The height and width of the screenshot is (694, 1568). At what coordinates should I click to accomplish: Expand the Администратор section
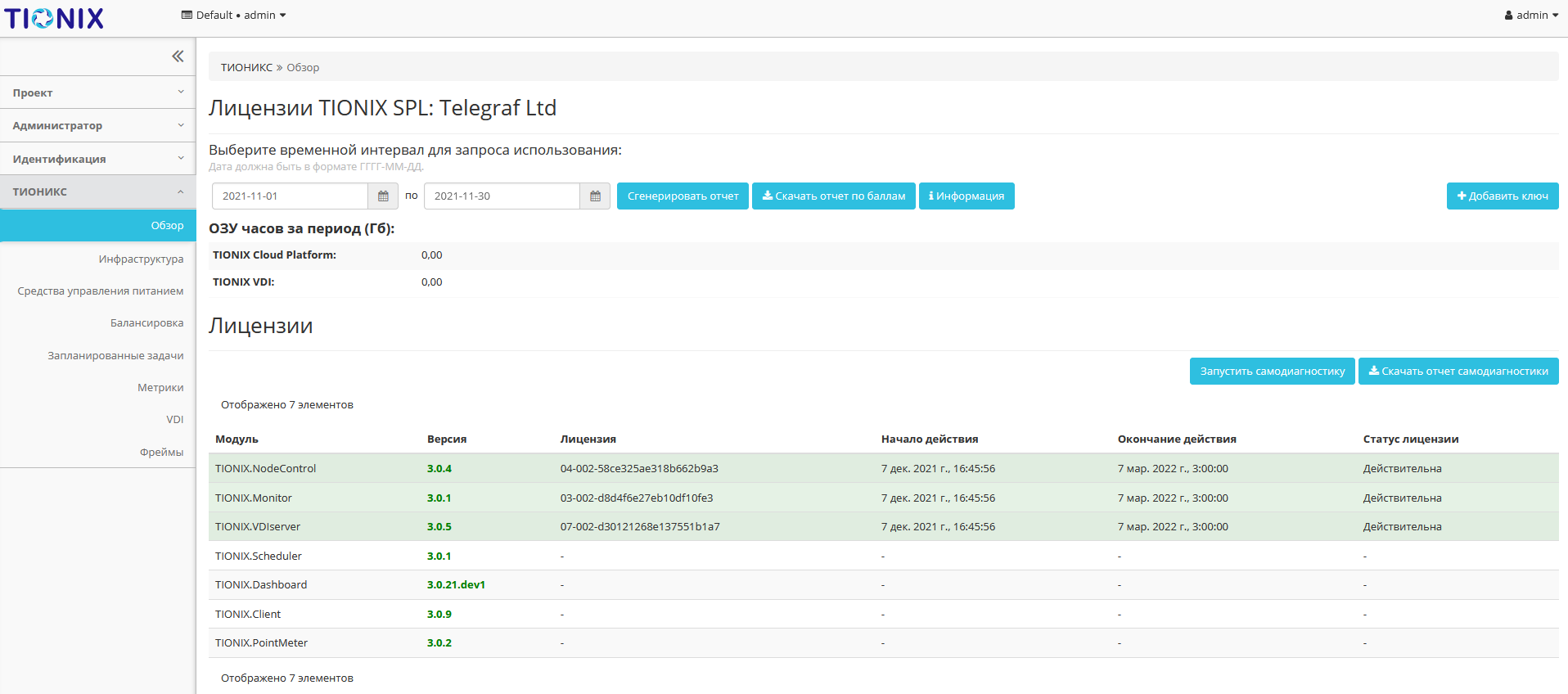[x=98, y=125]
